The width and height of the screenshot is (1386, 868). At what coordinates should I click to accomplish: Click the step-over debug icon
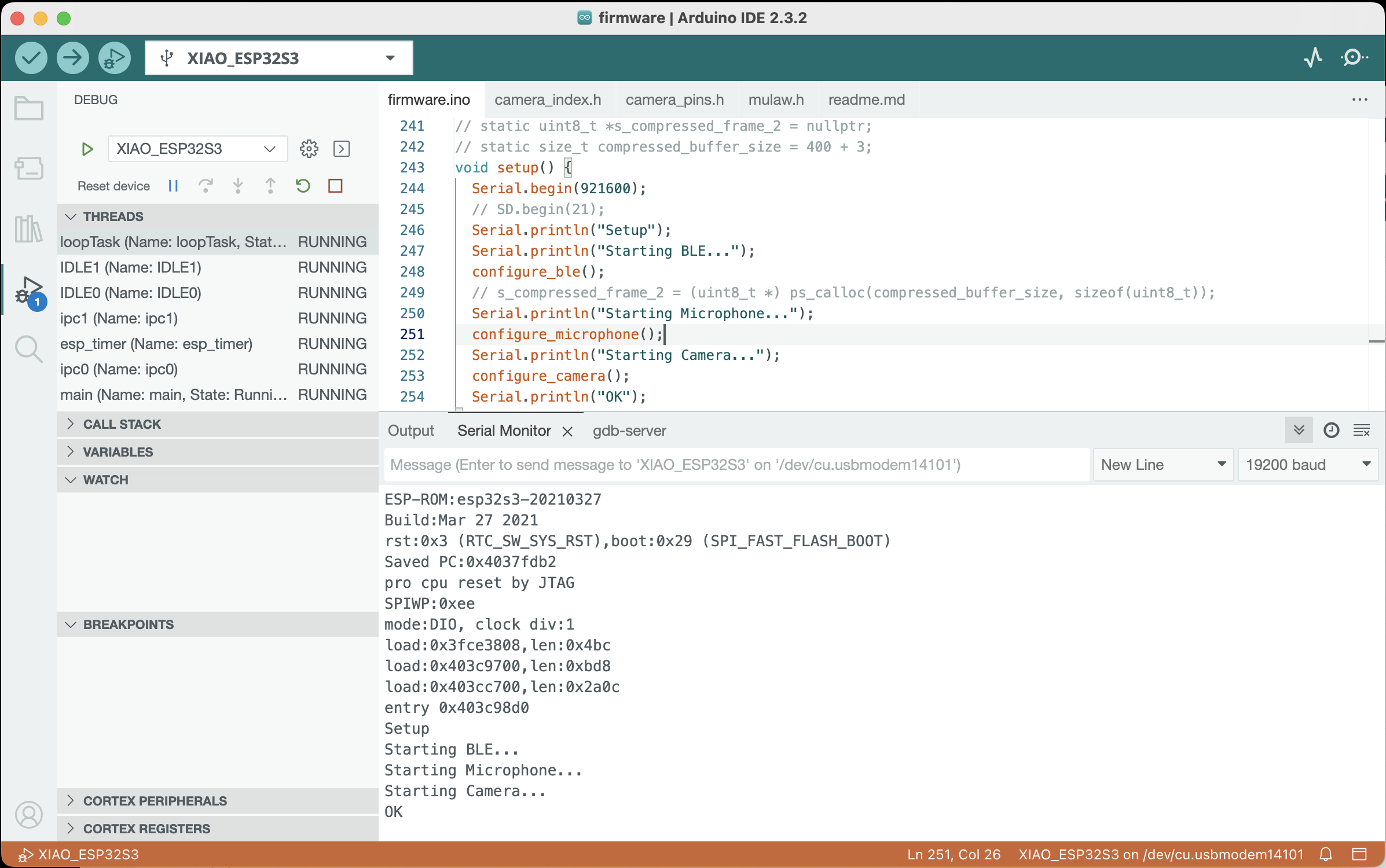[x=205, y=185]
